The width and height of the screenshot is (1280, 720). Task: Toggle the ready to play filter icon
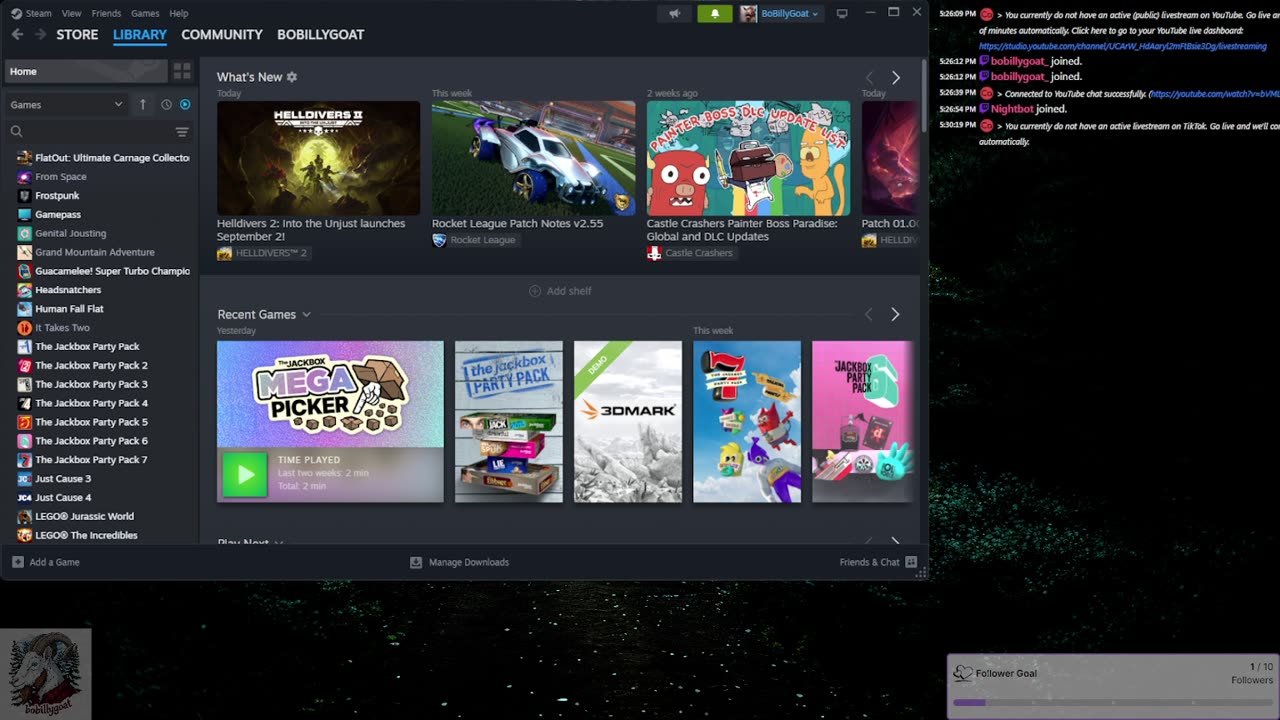tap(185, 104)
